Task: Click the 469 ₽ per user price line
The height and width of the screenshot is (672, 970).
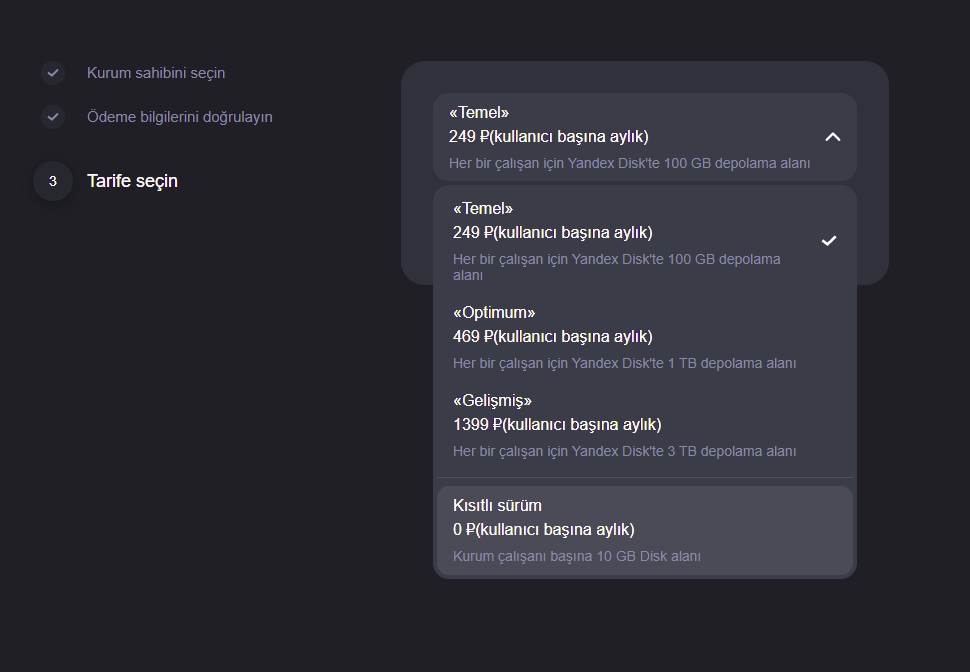Action: coord(552,337)
